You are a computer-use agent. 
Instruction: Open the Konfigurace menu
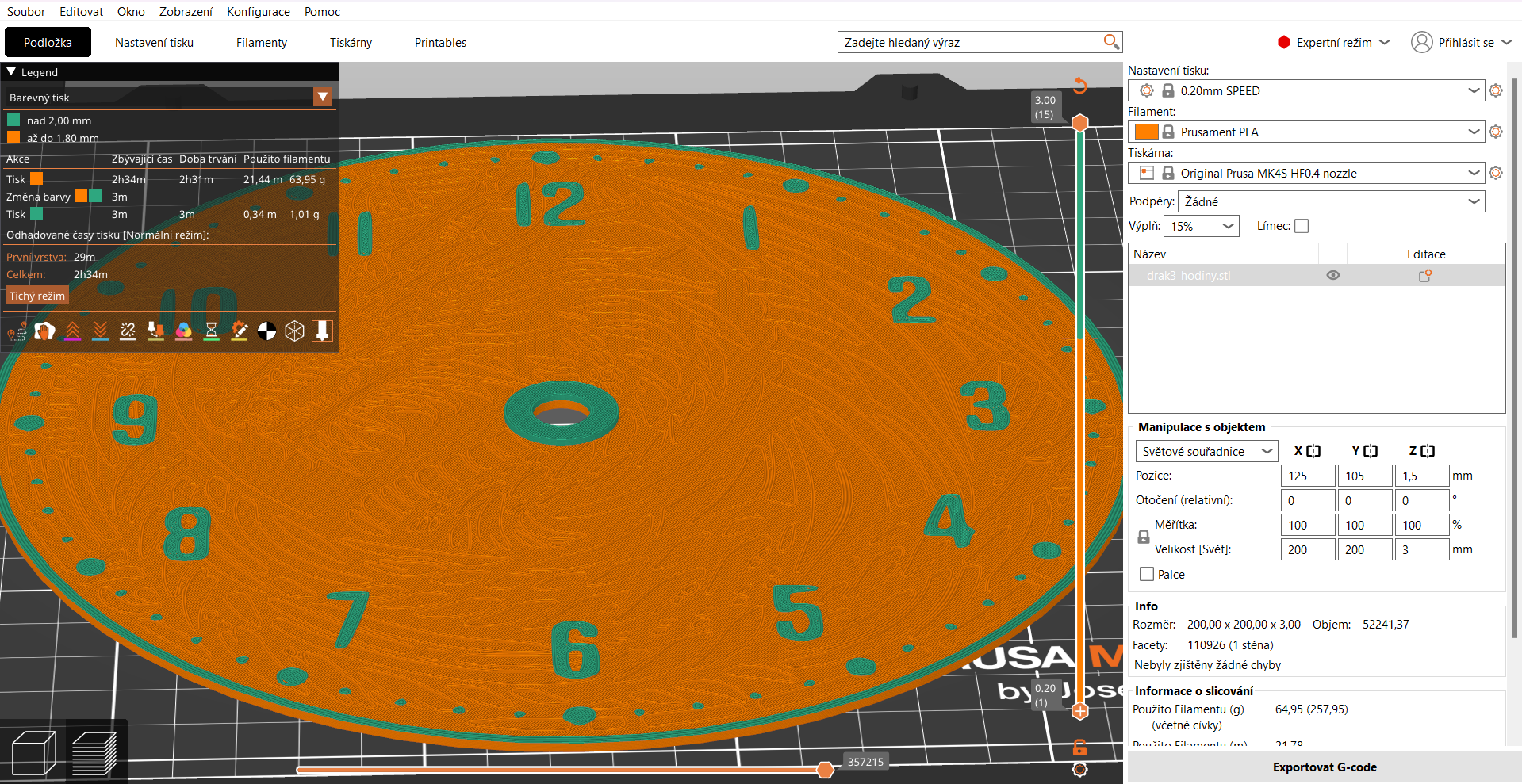[x=259, y=11]
